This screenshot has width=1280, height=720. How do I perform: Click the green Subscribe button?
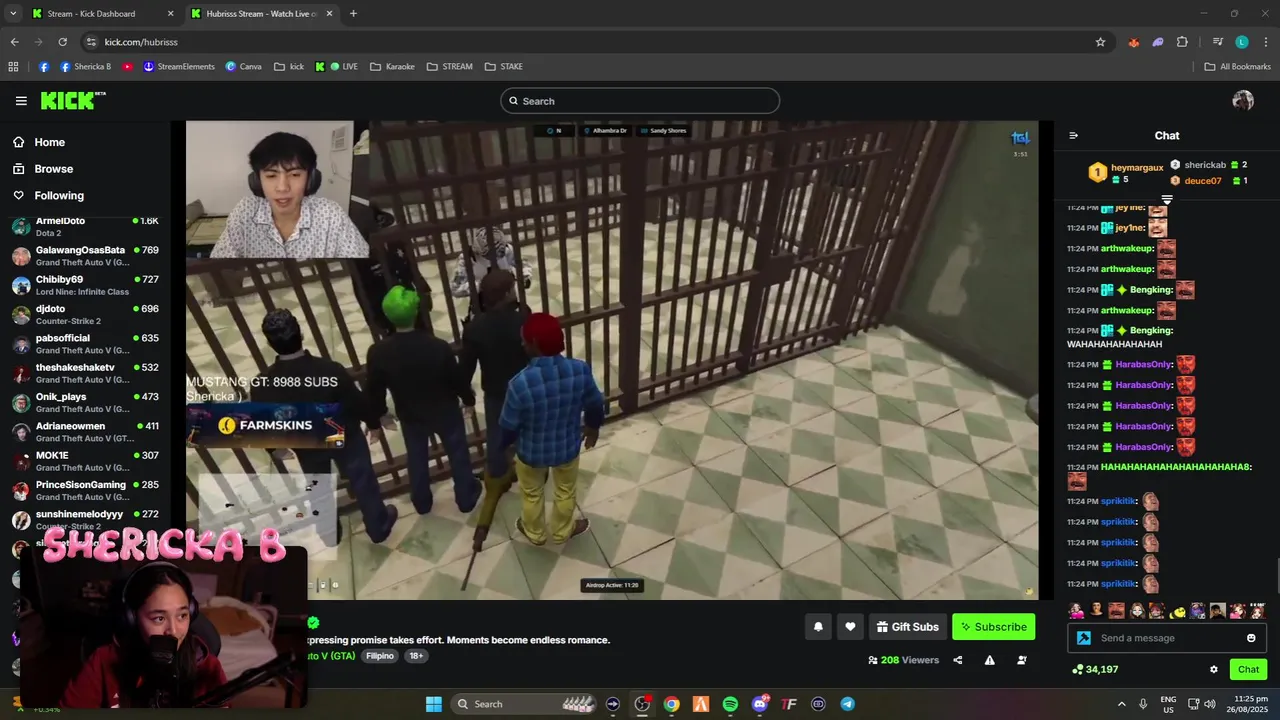click(x=993, y=627)
